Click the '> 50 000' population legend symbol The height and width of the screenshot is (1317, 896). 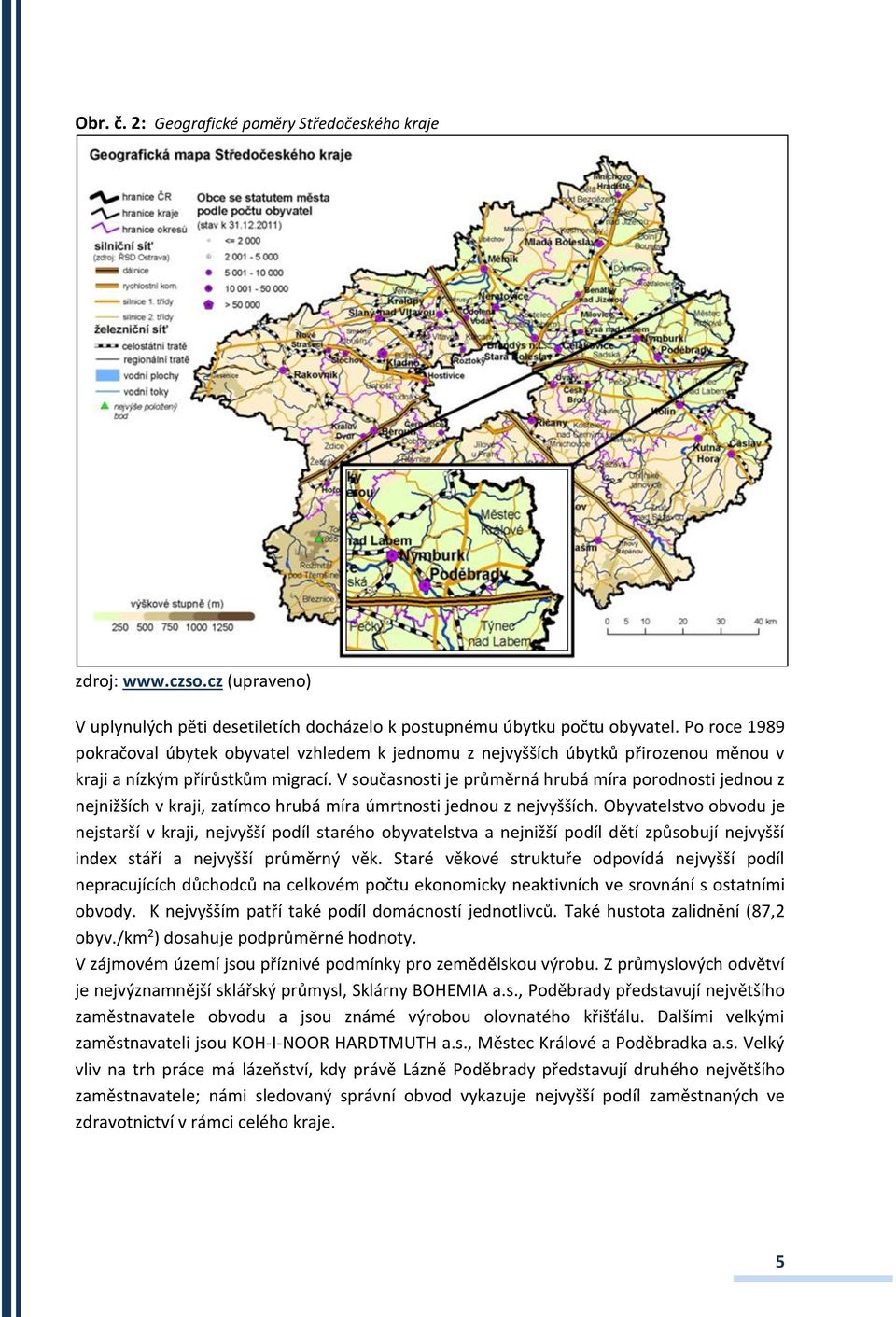point(209,304)
